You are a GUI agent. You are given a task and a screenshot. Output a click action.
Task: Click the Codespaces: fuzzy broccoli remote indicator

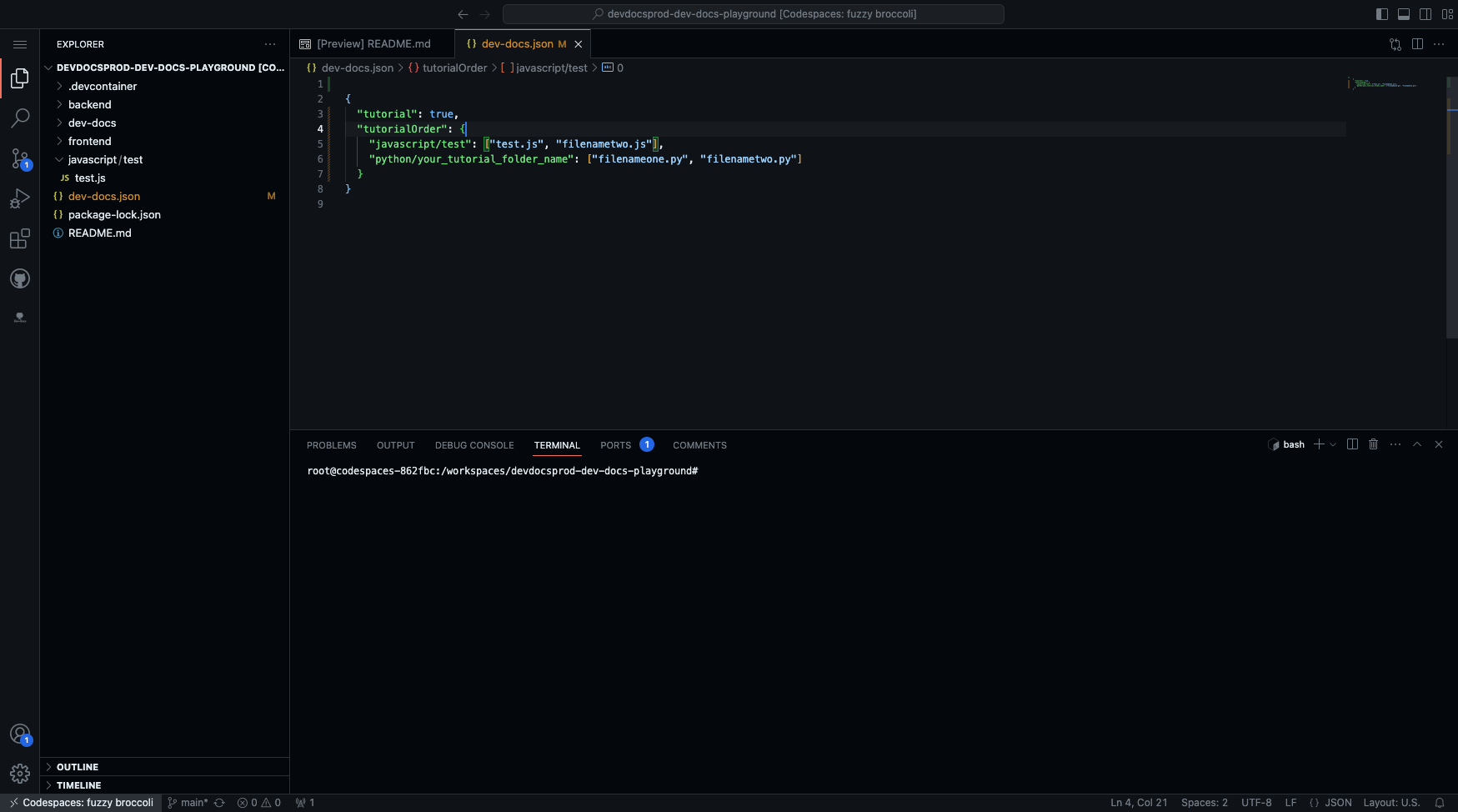[x=82, y=803]
